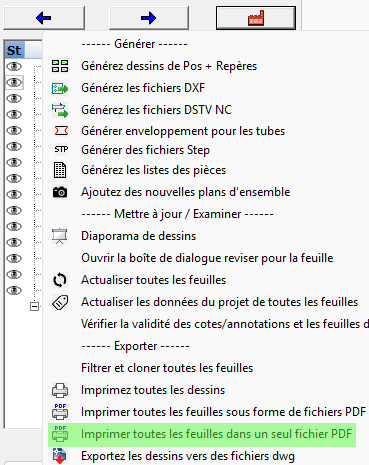Image resolution: width=369 pixels, height=465 pixels.
Task: Click the red factory icon button
Action: [x=256, y=18]
